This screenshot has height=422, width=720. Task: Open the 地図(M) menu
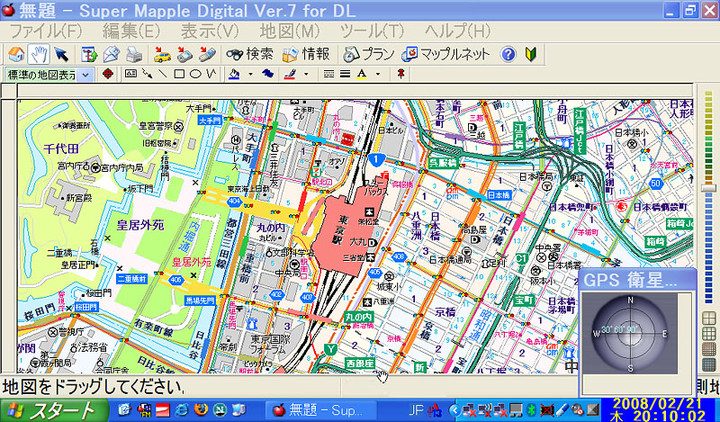pyautogui.click(x=290, y=32)
